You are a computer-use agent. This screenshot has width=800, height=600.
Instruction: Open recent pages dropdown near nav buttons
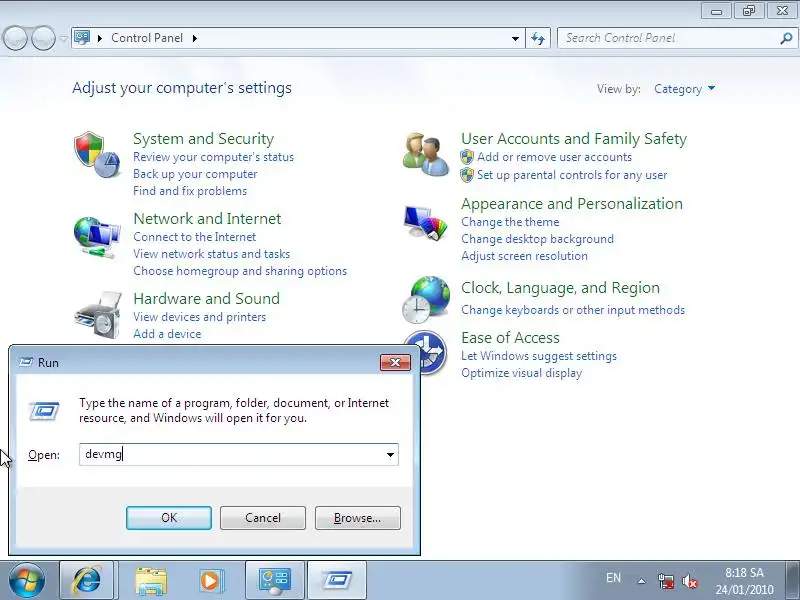[x=63, y=38]
